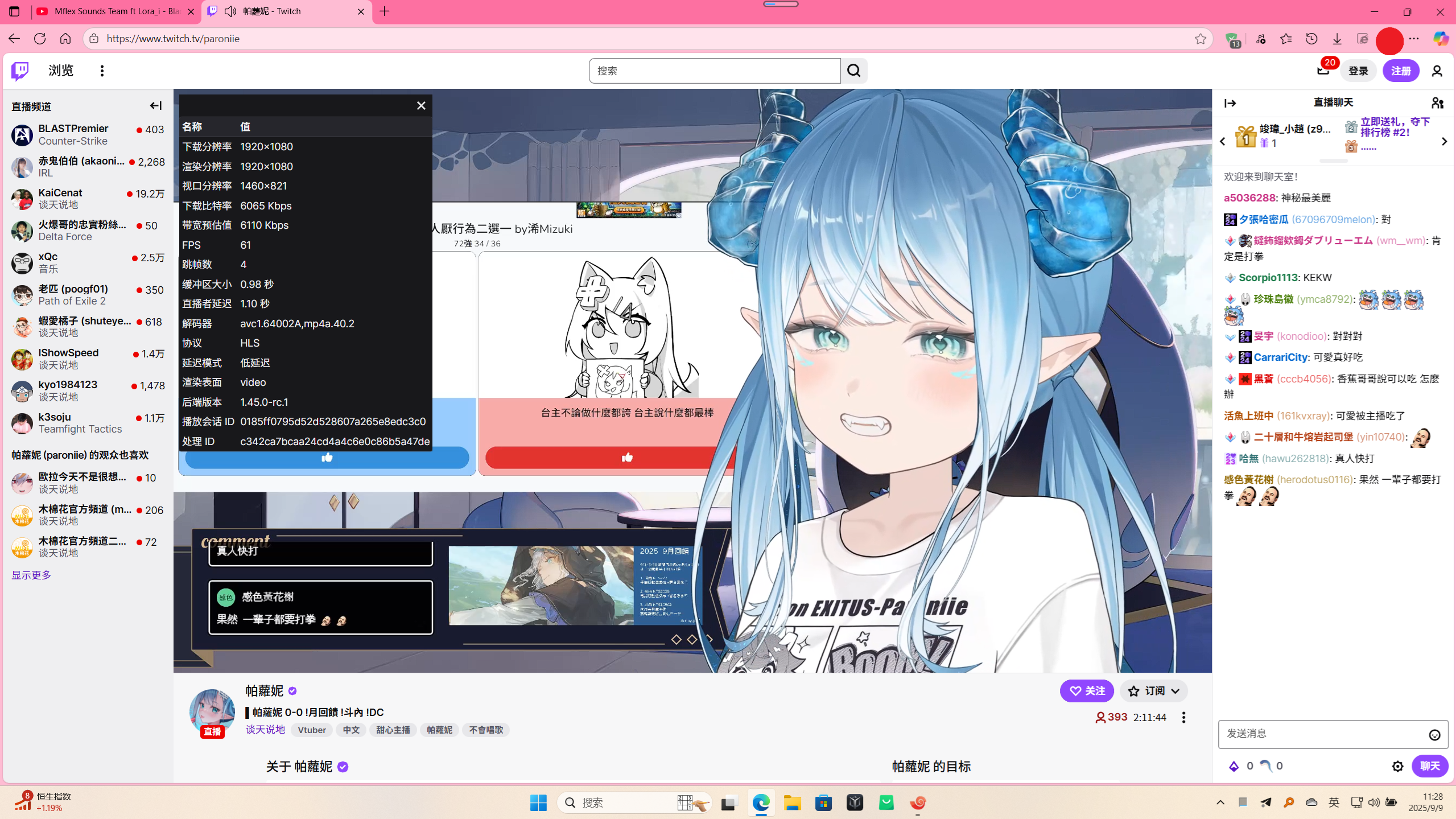Click the search magnifier button
This screenshot has width=1456, height=819.
853,71
